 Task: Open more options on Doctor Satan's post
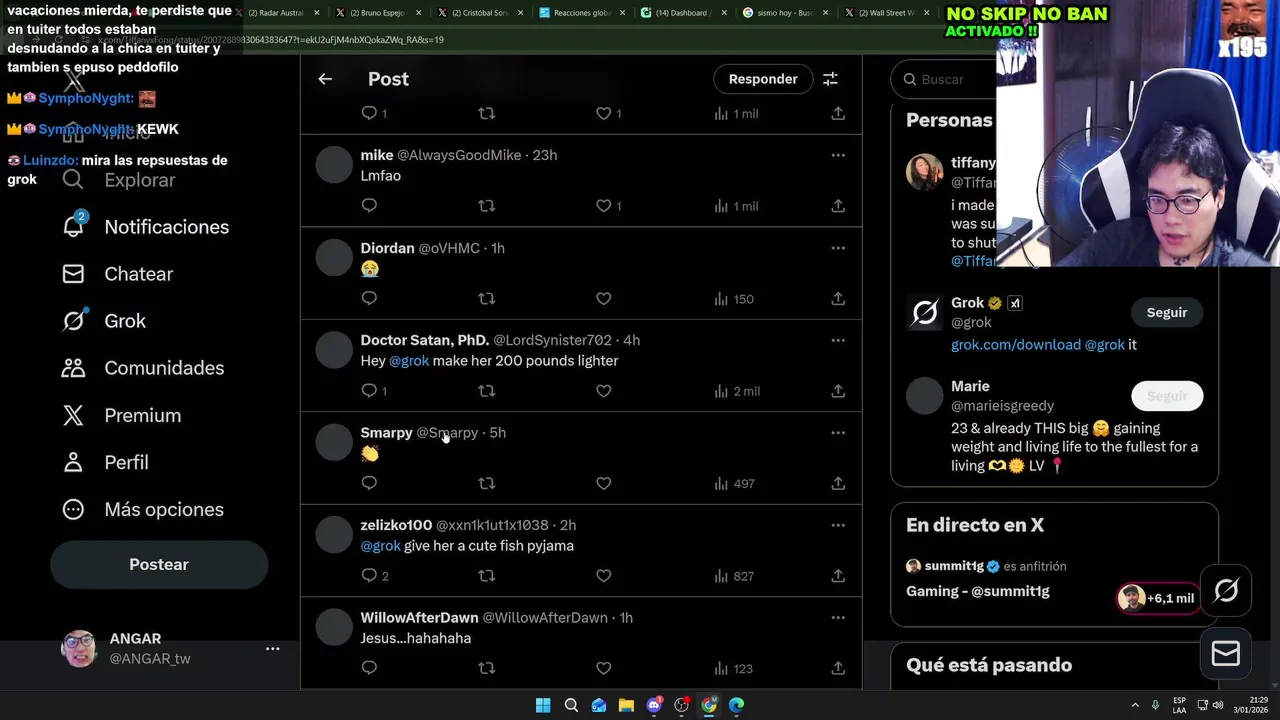click(x=838, y=340)
